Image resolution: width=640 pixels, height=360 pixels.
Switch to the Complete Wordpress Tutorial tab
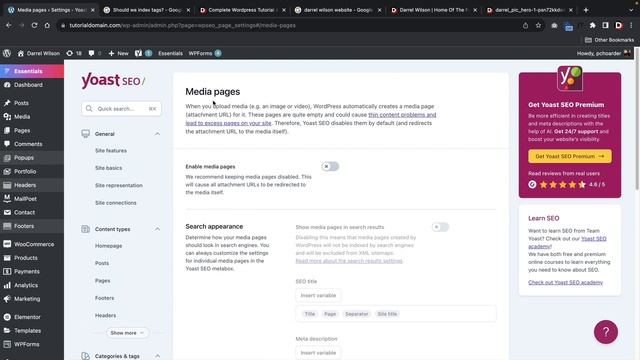point(242,10)
